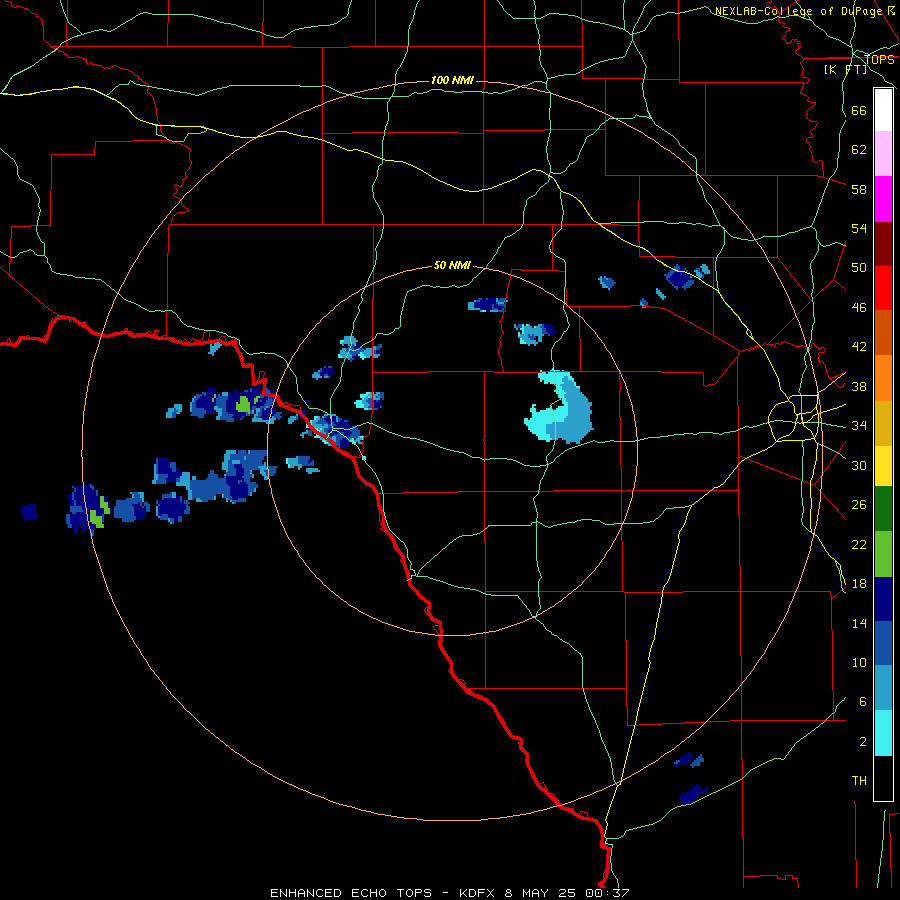Click the "00:37" timestamp in caption
This screenshot has height=900, width=900.
point(607,893)
